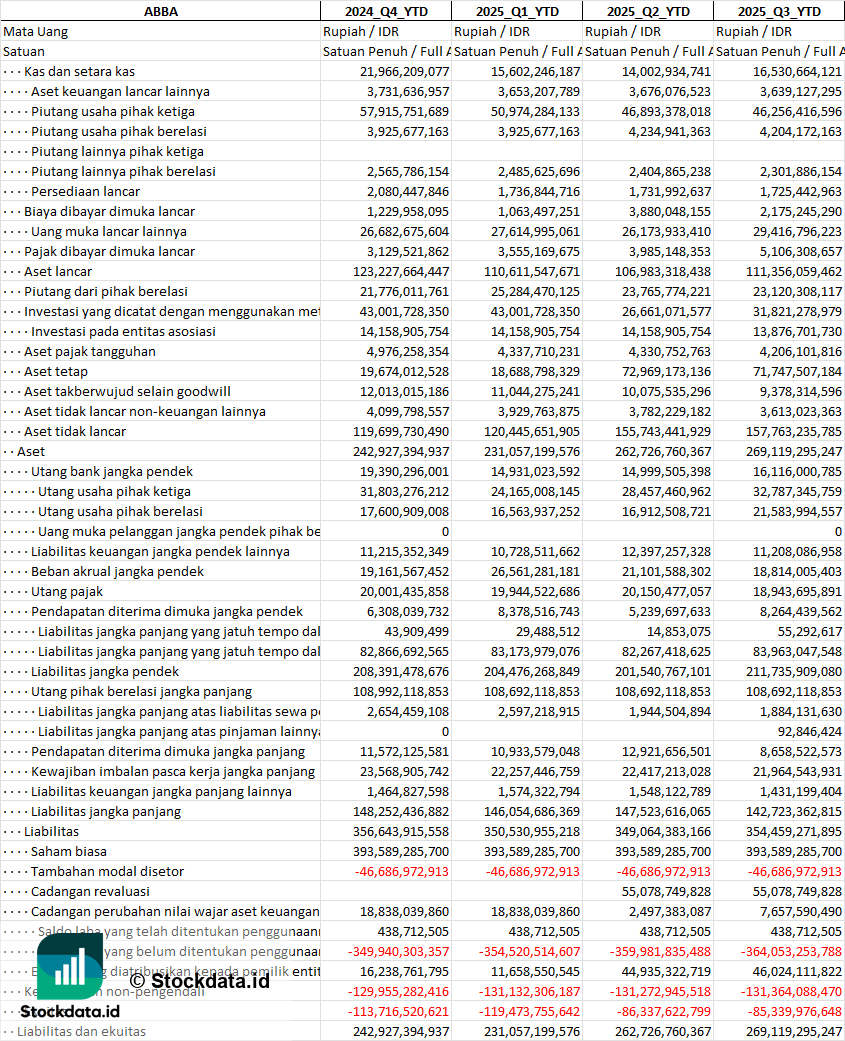
Task: Select Aset pajak tangguhan label
Action: (90, 351)
